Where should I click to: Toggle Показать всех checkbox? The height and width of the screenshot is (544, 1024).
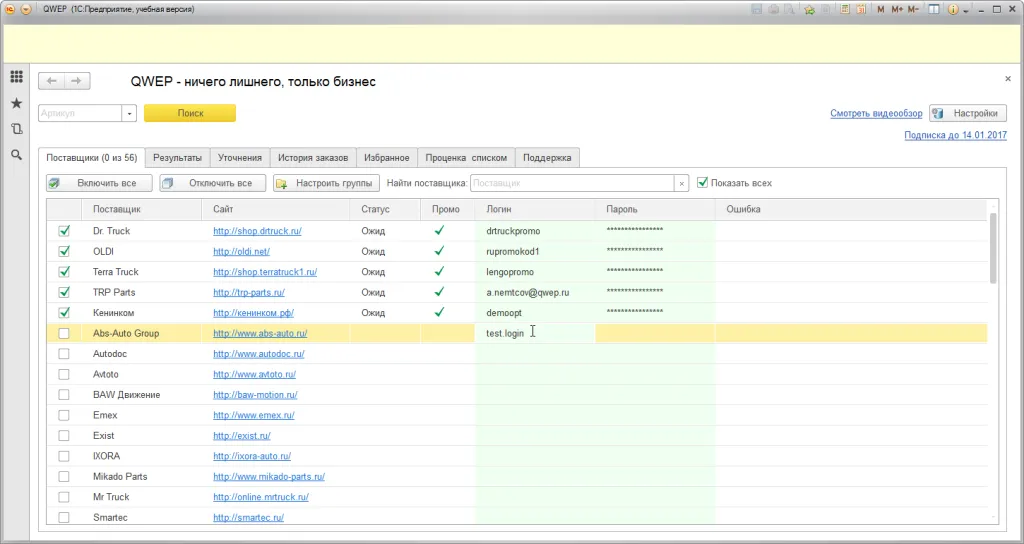703,183
